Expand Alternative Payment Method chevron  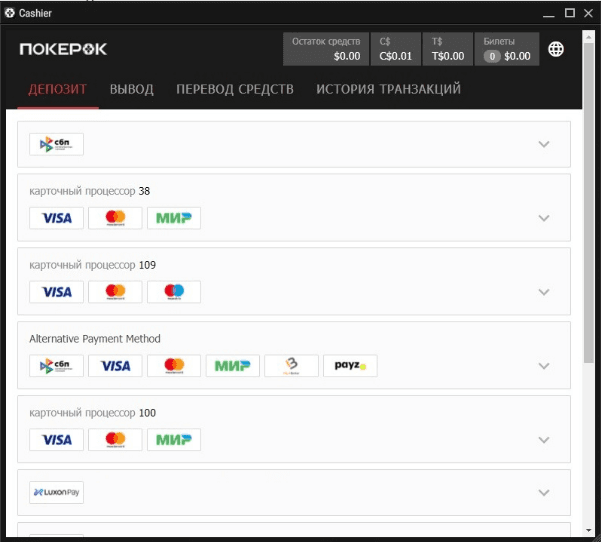coord(544,366)
